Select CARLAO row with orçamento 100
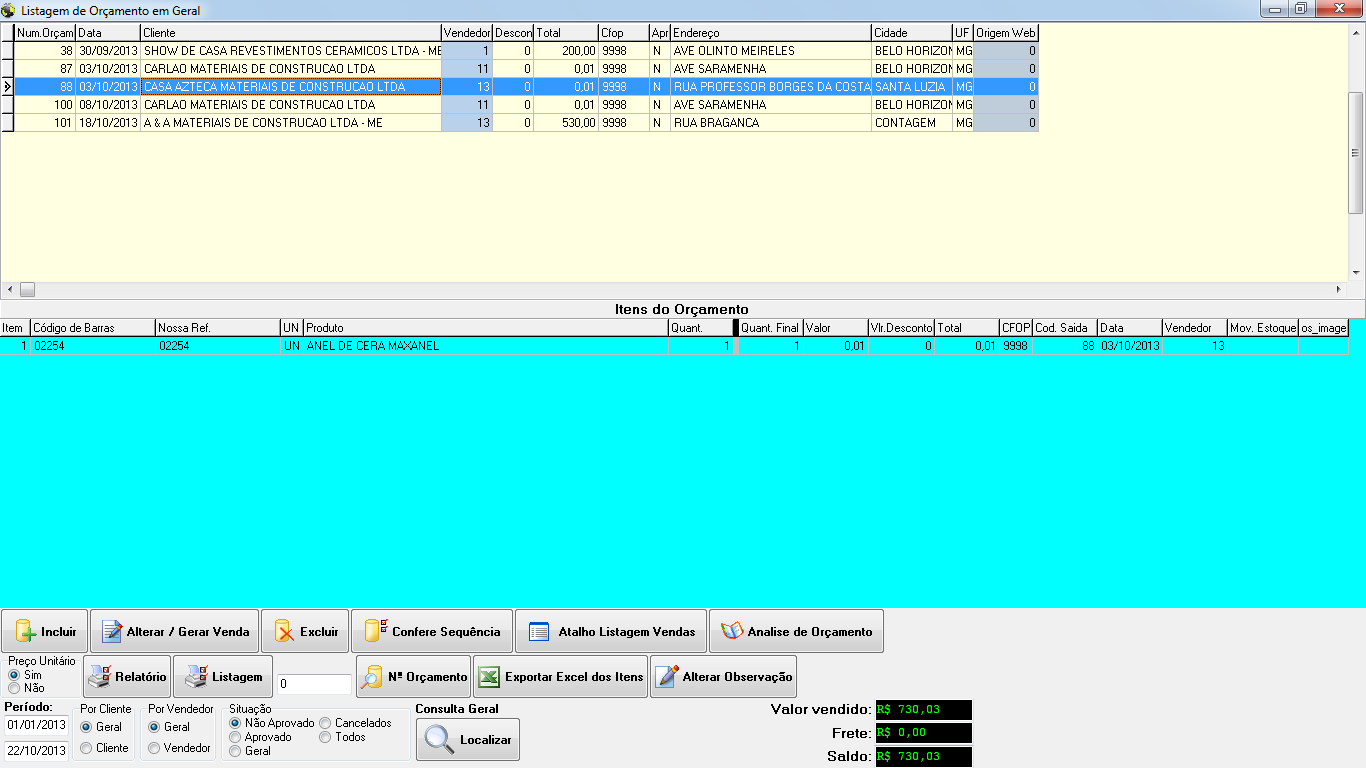The image size is (1366, 768). 519,105
